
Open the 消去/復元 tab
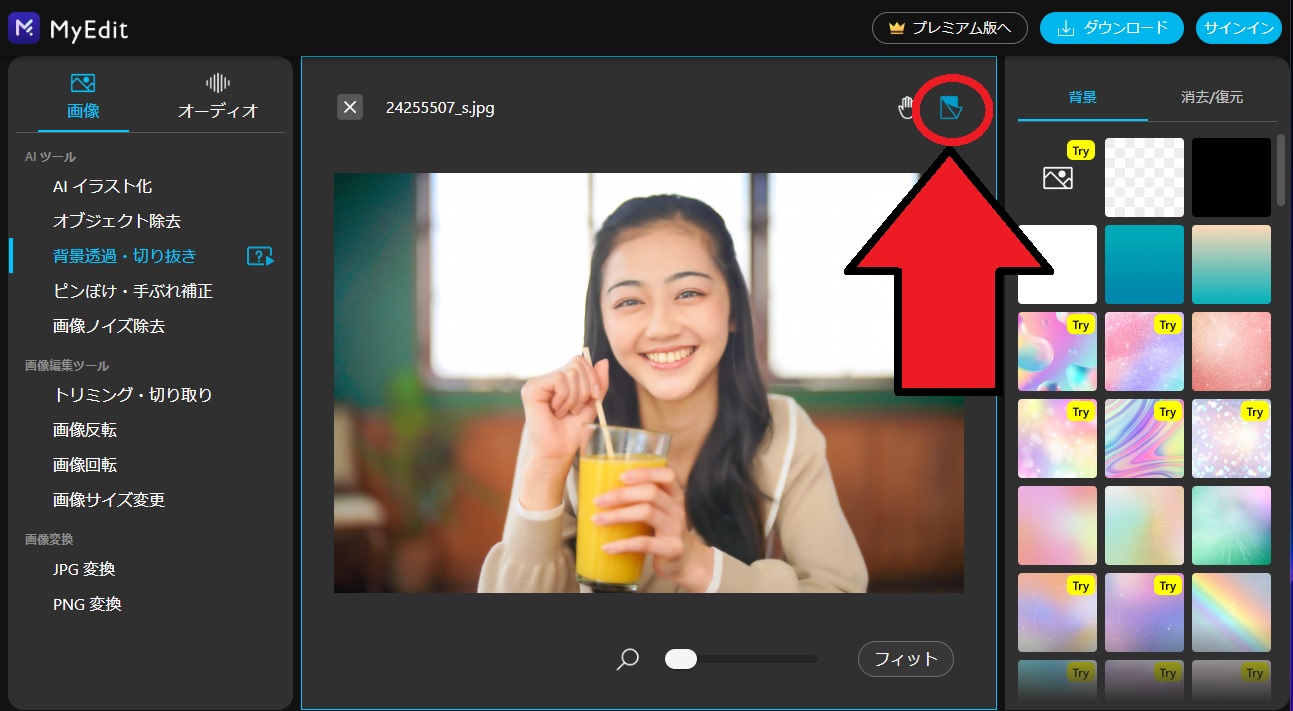1212,97
